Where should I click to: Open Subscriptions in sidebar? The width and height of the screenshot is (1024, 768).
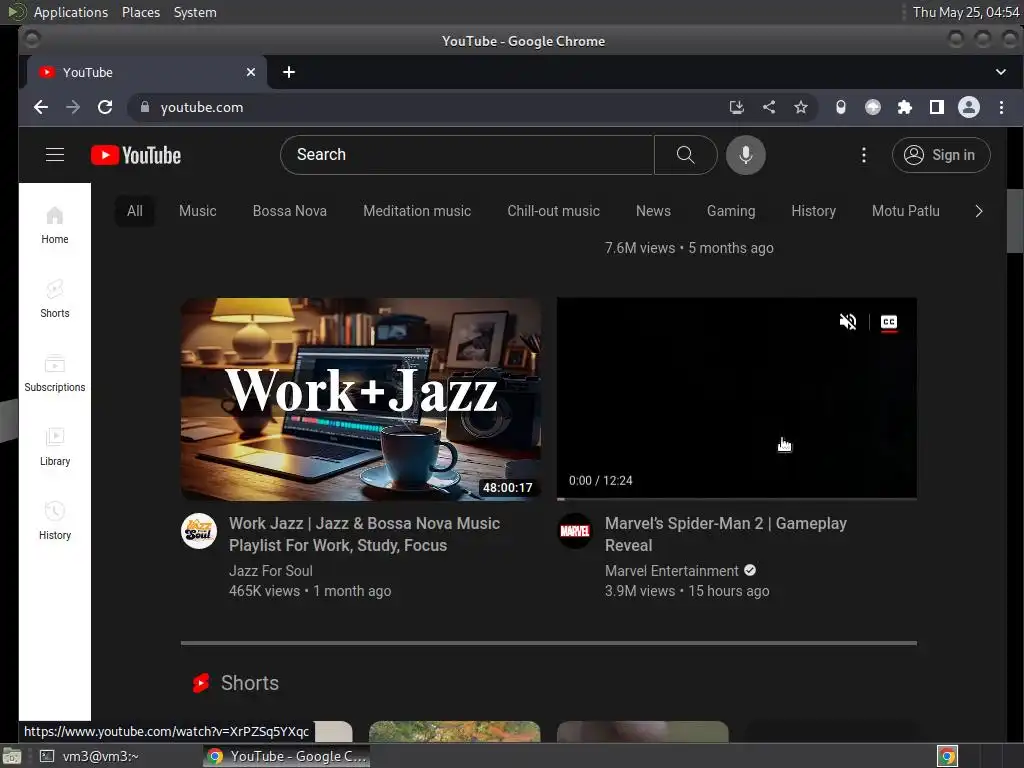click(x=55, y=374)
